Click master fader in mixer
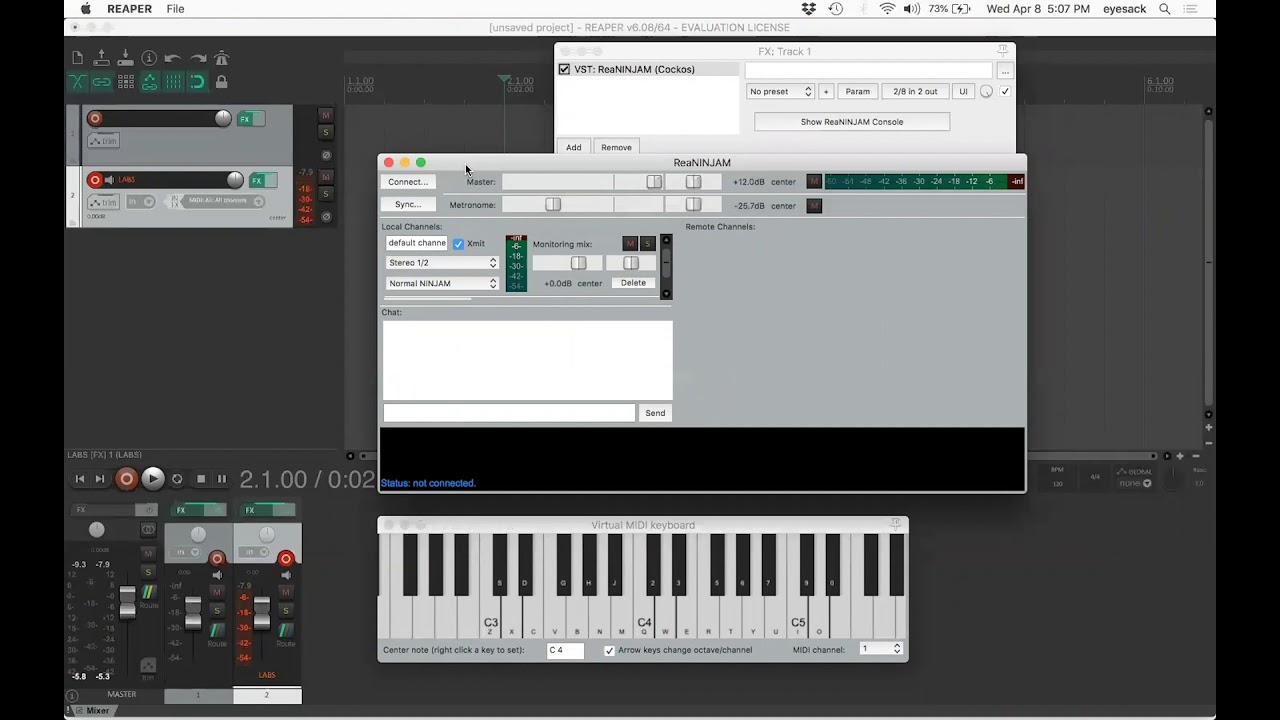Image resolution: width=1280 pixels, height=720 pixels. [x=127, y=600]
